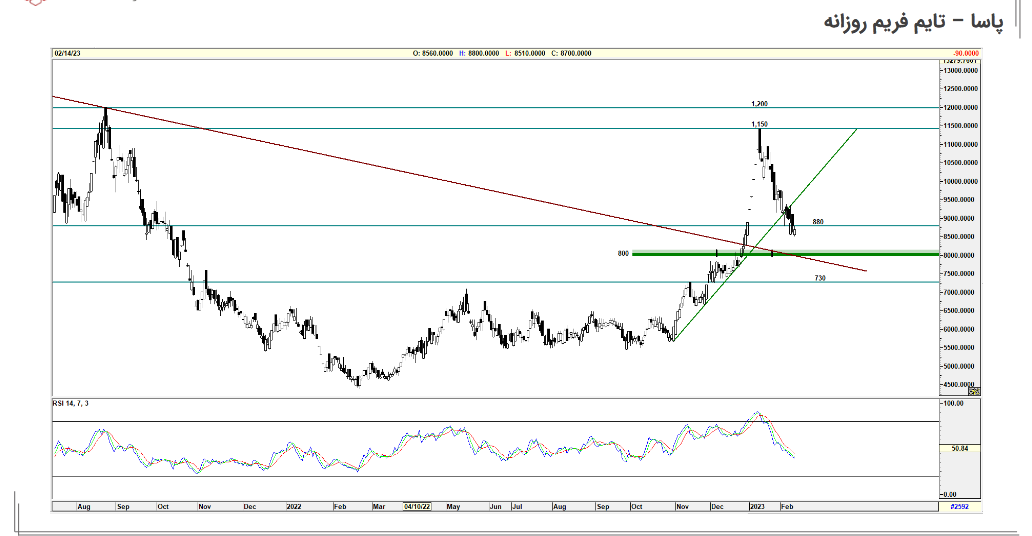1032x536 pixels.
Task: Click the 02/14/23 date label
Action: (x=67, y=52)
